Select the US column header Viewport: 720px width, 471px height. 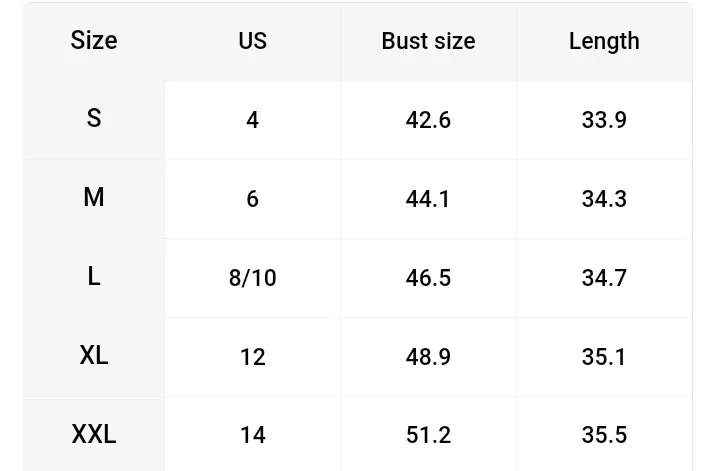tap(253, 41)
